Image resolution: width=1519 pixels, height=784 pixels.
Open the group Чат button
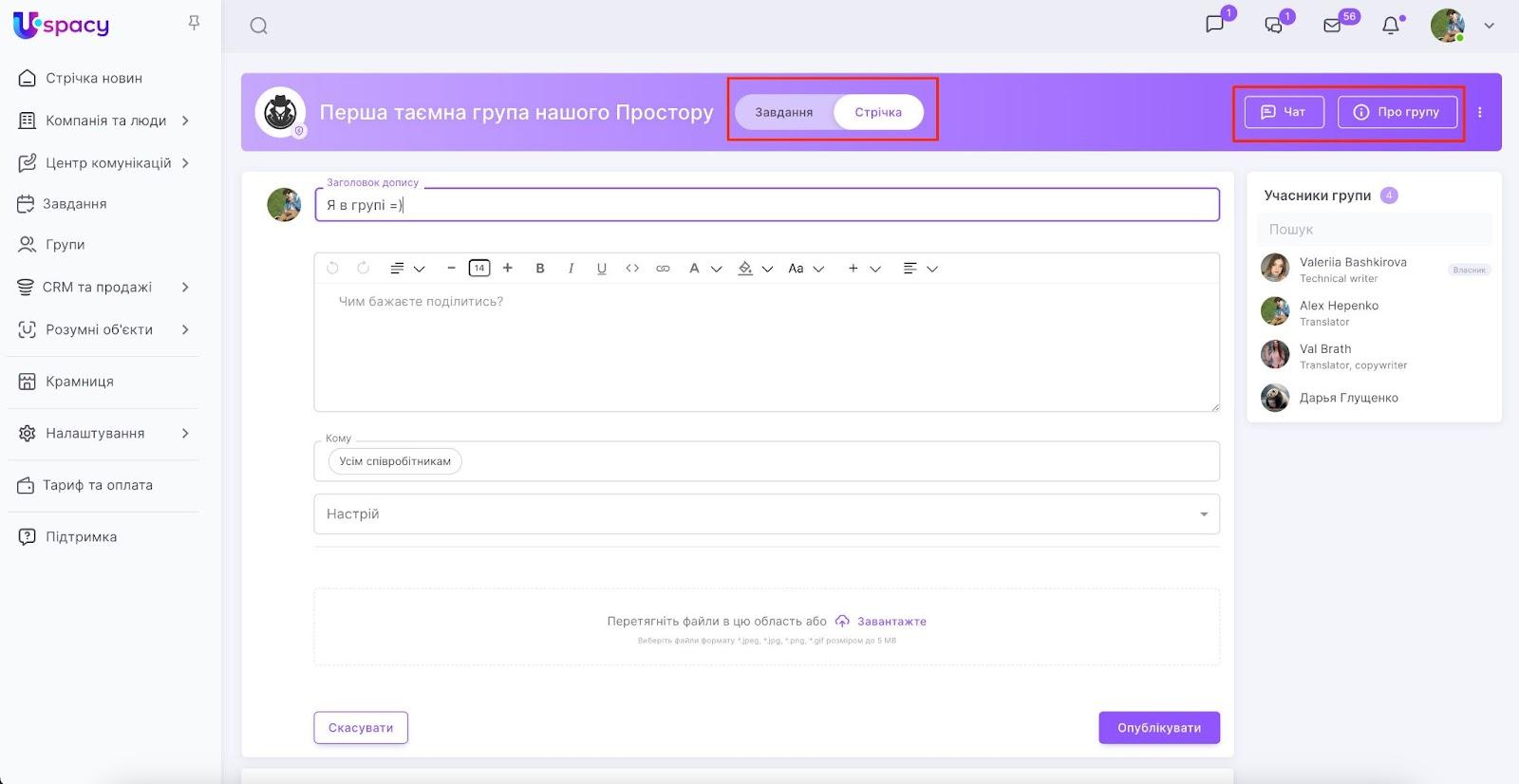pyautogui.click(x=1284, y=112)
